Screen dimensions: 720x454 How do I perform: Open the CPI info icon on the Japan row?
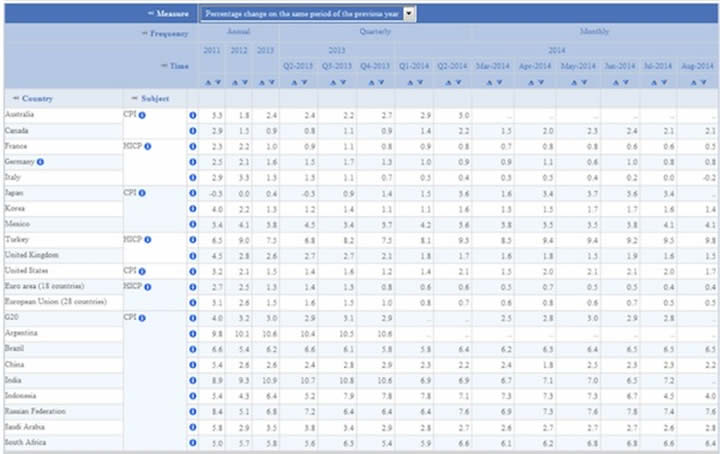tap(142, 193)
